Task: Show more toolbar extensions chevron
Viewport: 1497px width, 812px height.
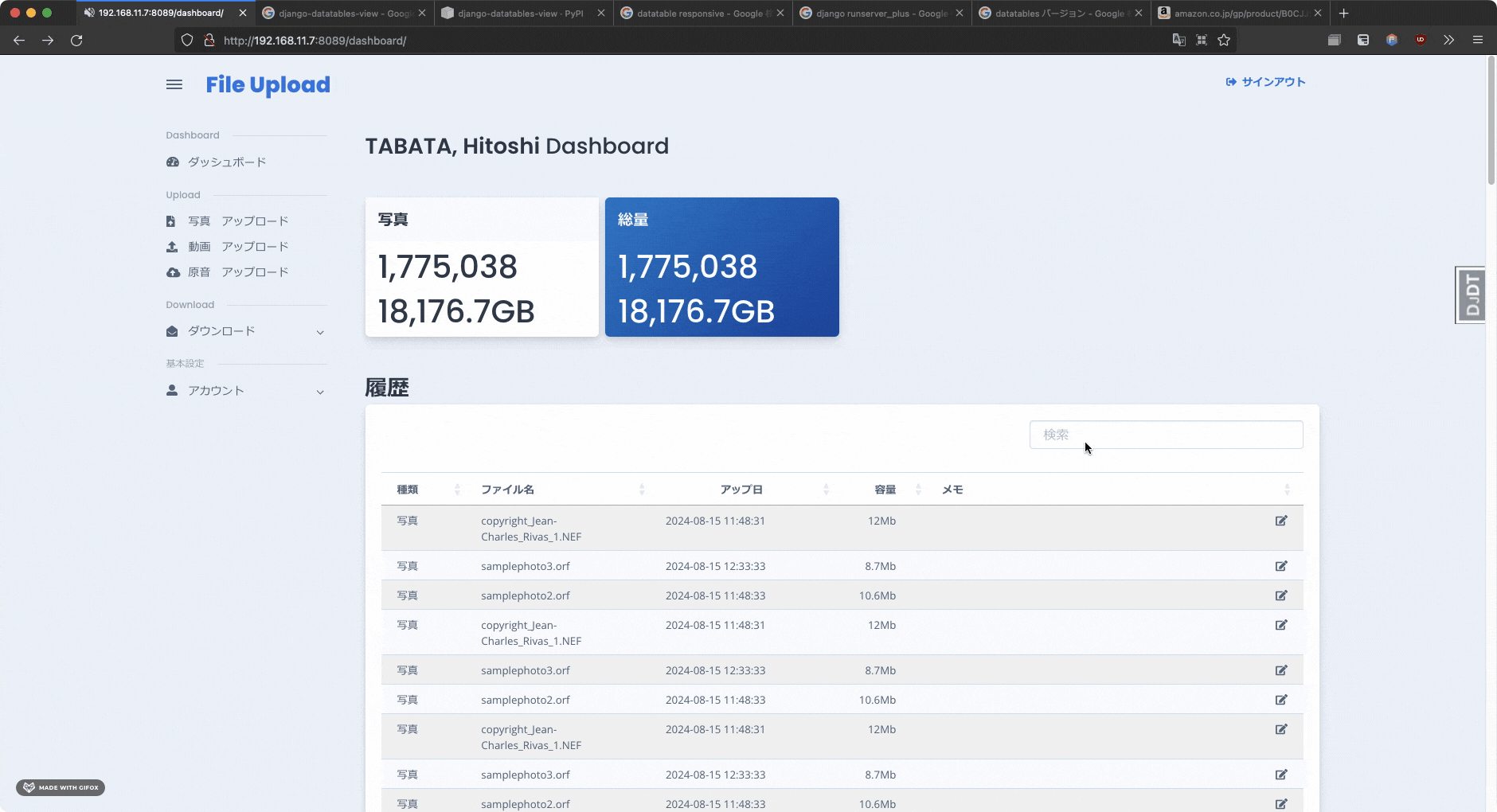Action: coord(1449,40)
